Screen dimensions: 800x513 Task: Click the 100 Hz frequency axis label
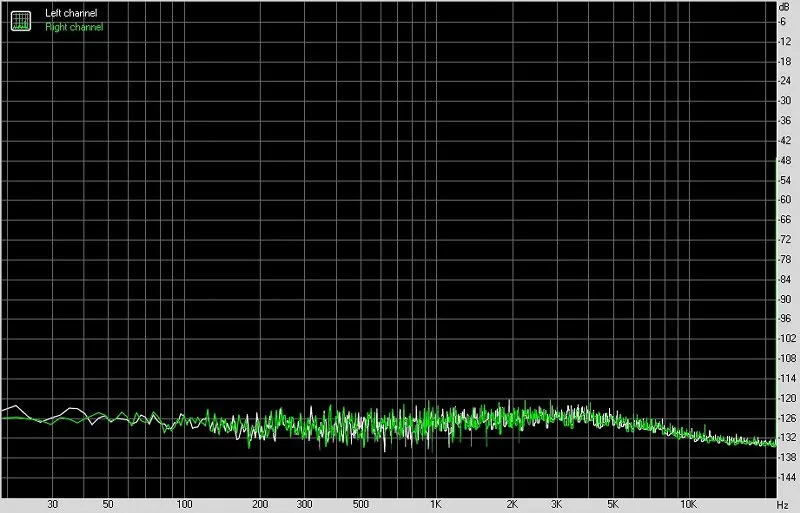[184, 504]
